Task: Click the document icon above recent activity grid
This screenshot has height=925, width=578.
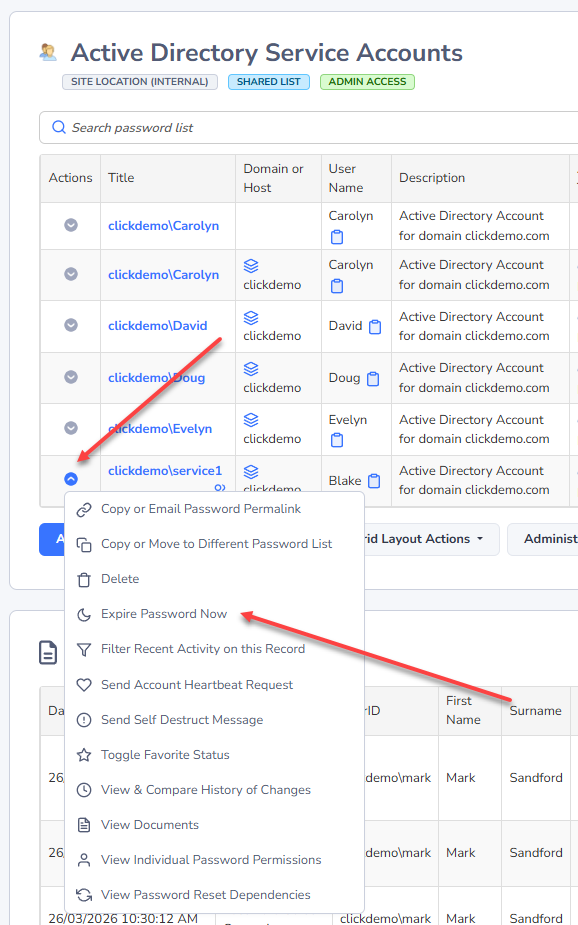Action: coord(48,652)
